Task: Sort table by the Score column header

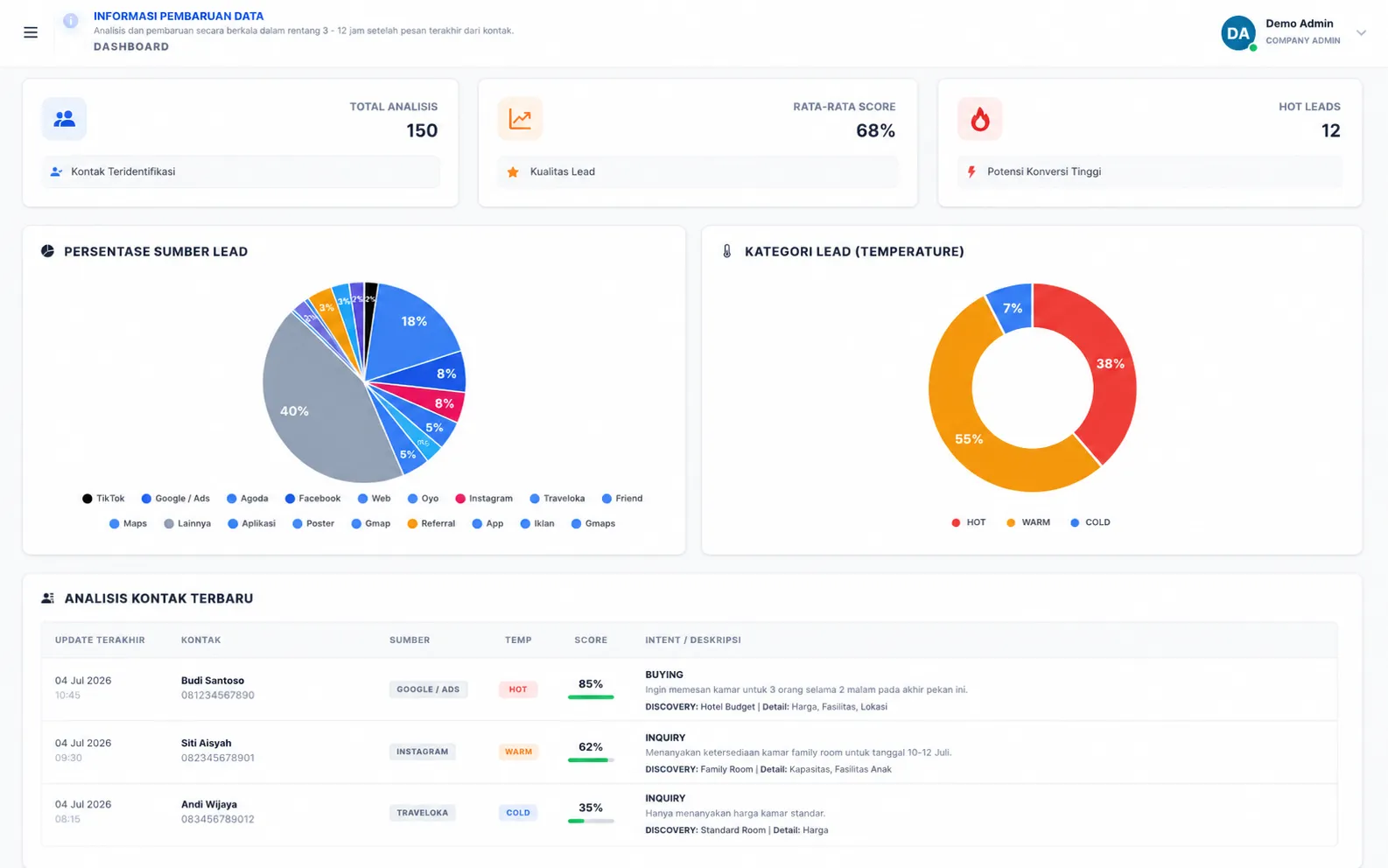Action: (x=591, y=640)
